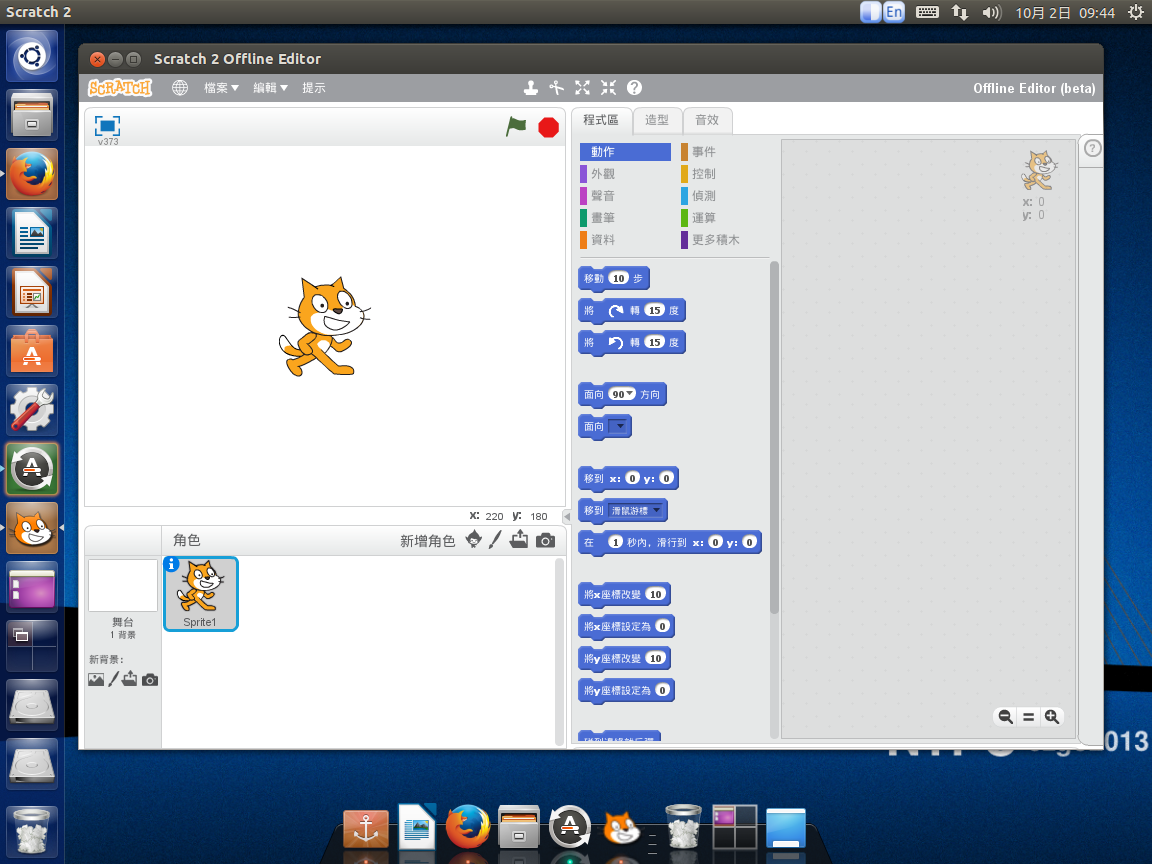
Task: Select the 外觀 block category
Action: coord(605,174)
